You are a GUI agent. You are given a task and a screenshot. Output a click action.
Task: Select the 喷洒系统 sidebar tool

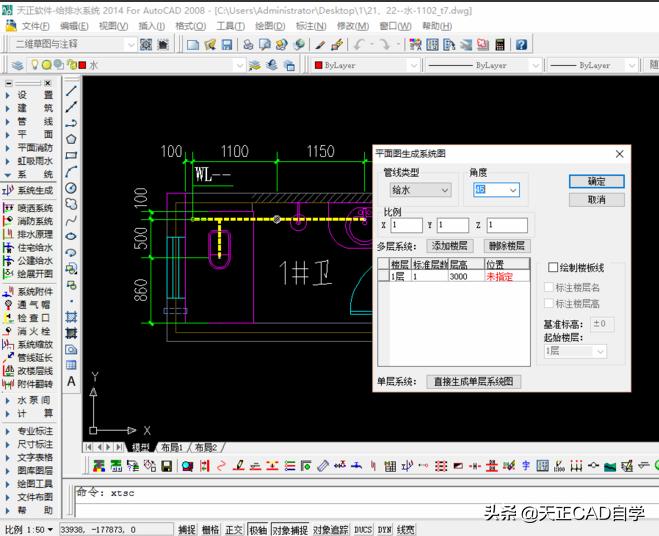(x=34, y=208)
